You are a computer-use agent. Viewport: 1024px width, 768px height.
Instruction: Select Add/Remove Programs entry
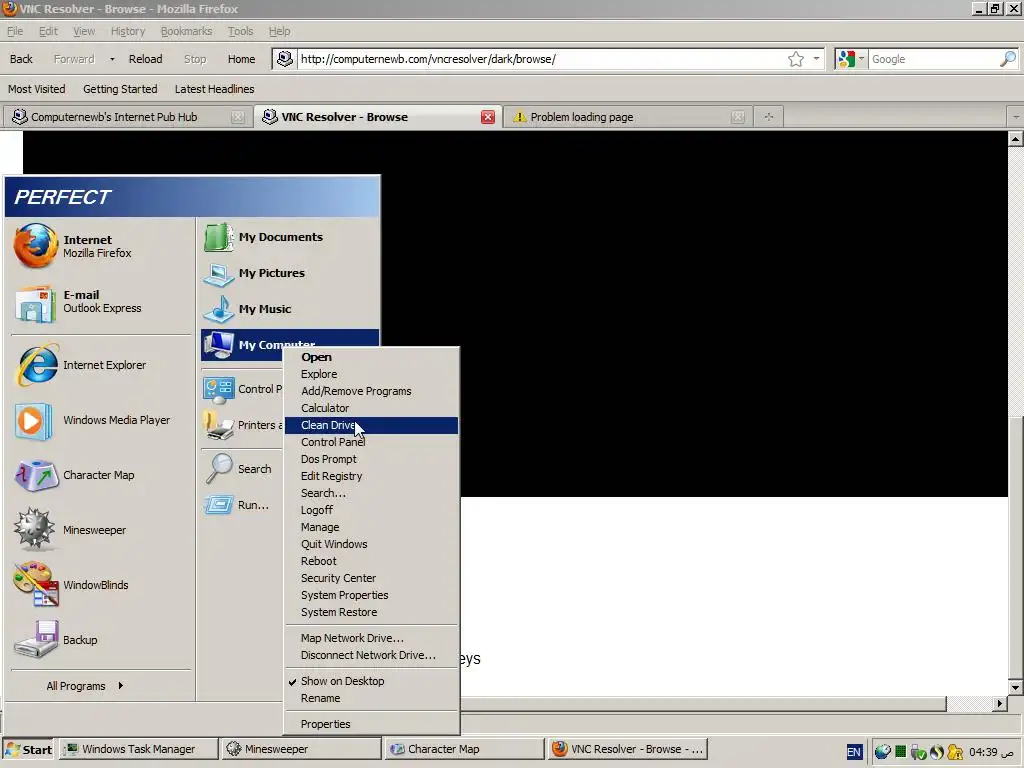(372, 391)
